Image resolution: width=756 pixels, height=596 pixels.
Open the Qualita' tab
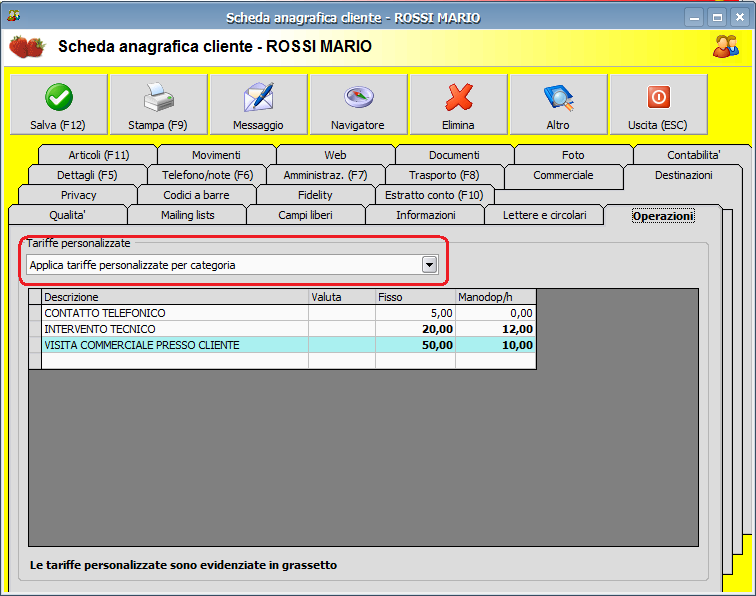68,215
